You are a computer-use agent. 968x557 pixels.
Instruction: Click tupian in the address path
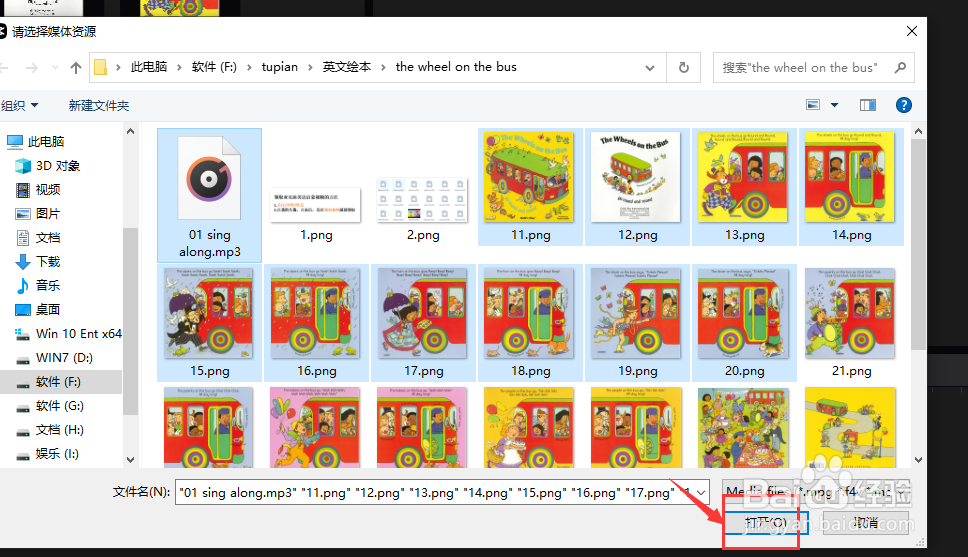pyautogui.click(x=280, y=67)
